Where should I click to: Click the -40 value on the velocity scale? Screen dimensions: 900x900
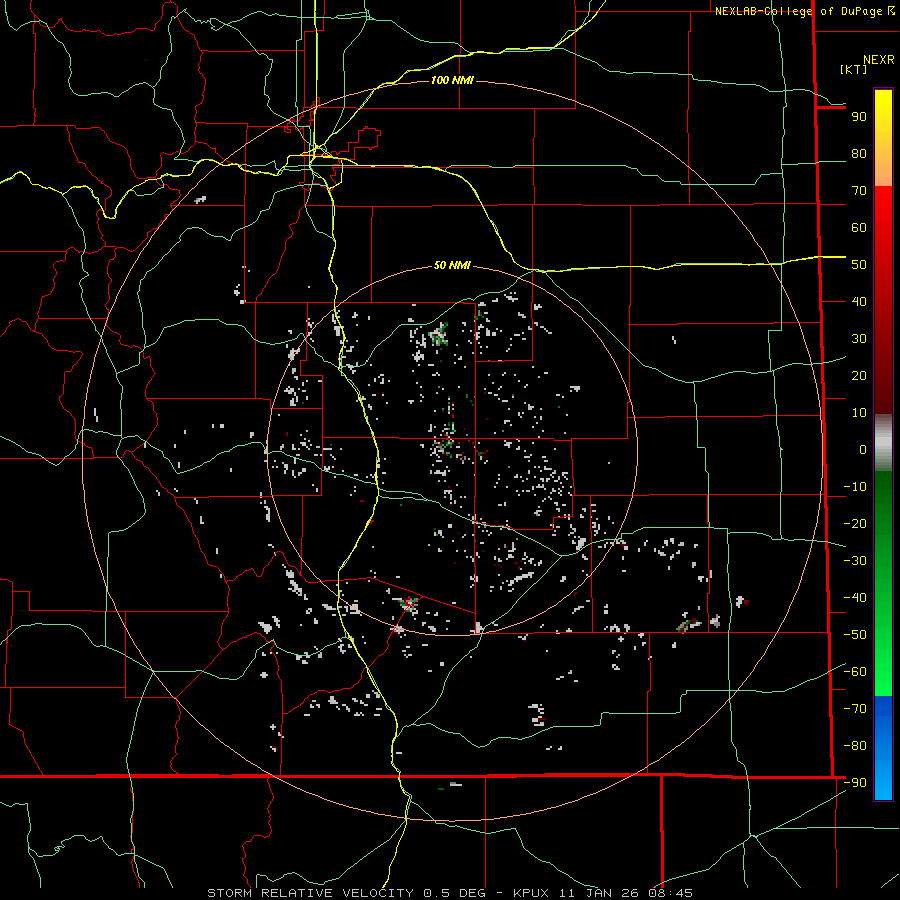pyautogui.click(x=855, y=598)
